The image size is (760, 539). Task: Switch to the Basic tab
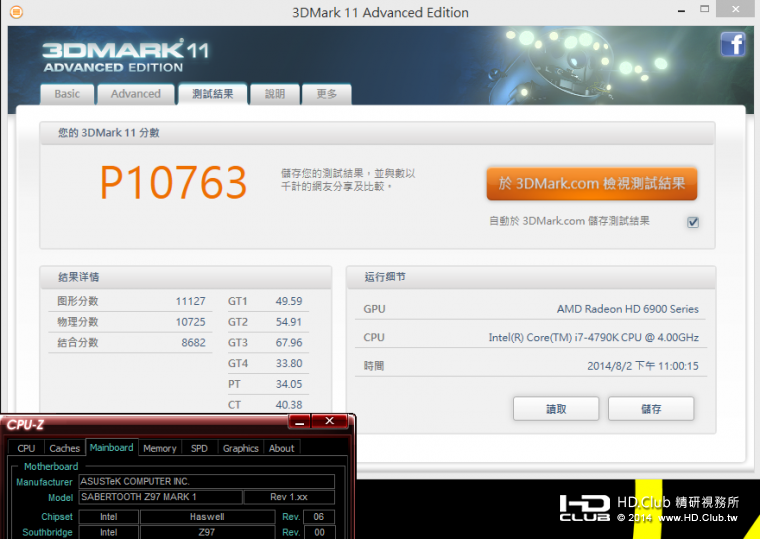(67, 94)
